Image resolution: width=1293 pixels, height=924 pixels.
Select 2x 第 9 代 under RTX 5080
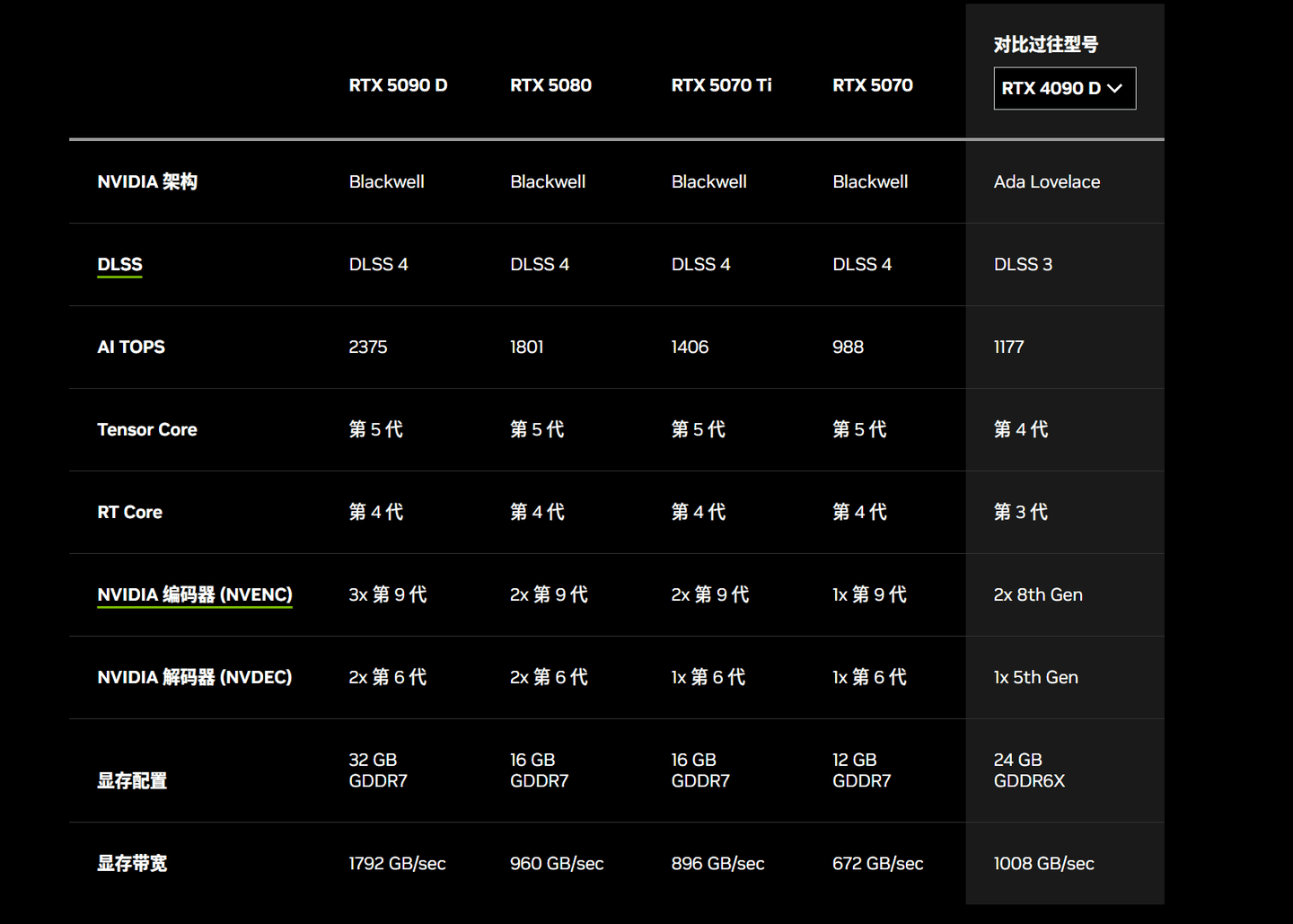tap(549, 594)
